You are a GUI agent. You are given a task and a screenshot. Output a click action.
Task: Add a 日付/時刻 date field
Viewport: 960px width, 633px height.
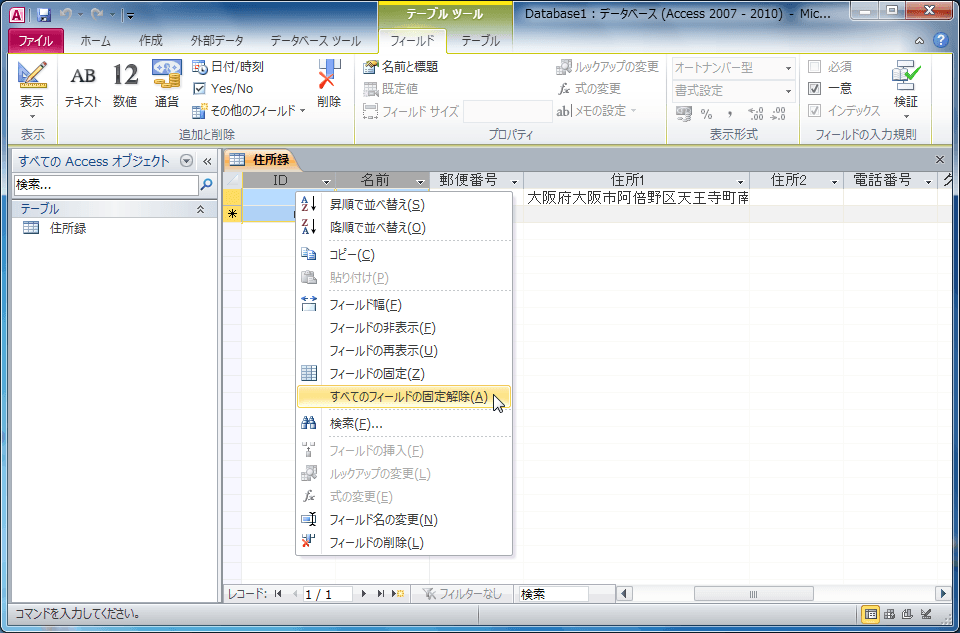point(228,67)
